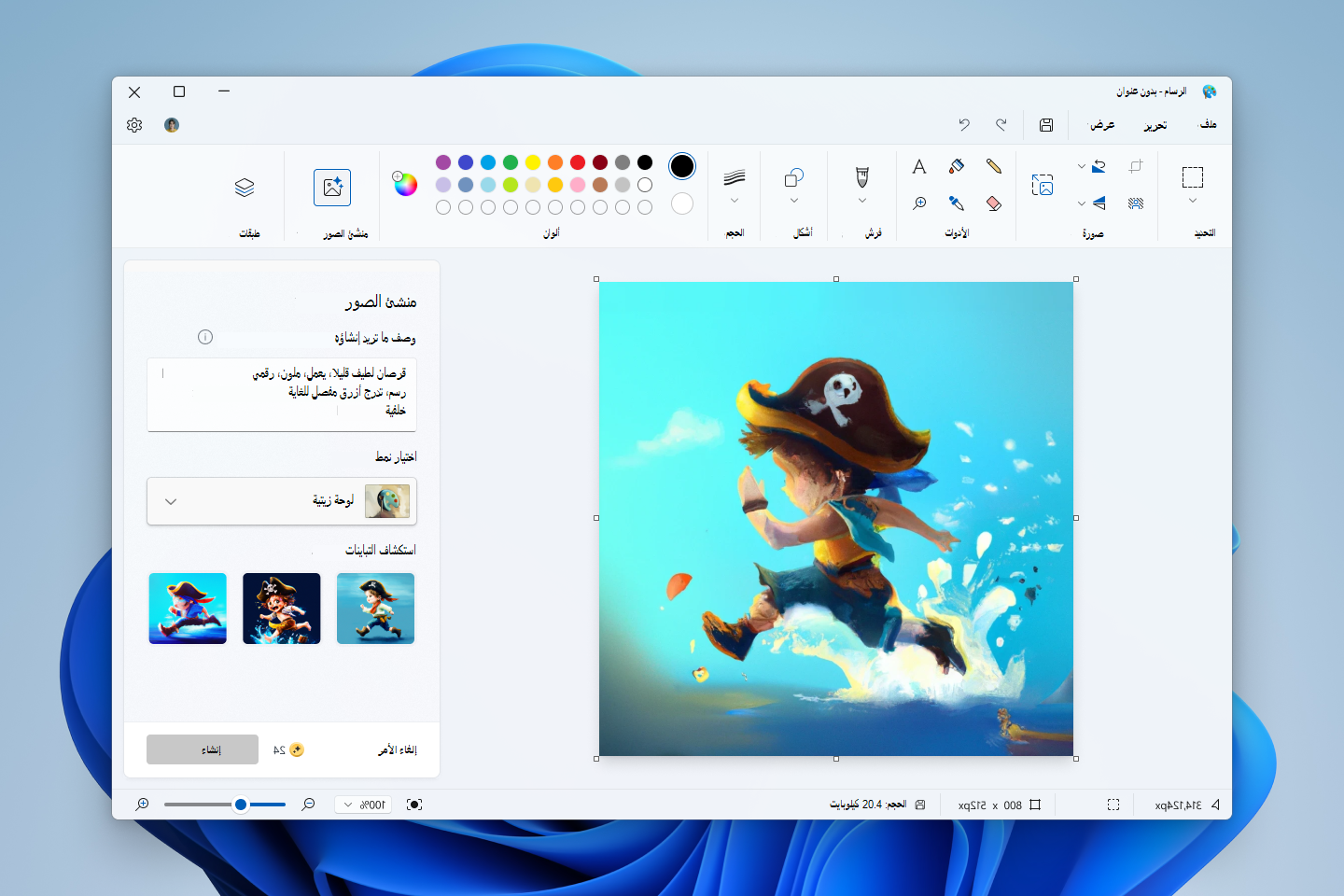
Task: Click the zoom slider handle
Action: 241,805
